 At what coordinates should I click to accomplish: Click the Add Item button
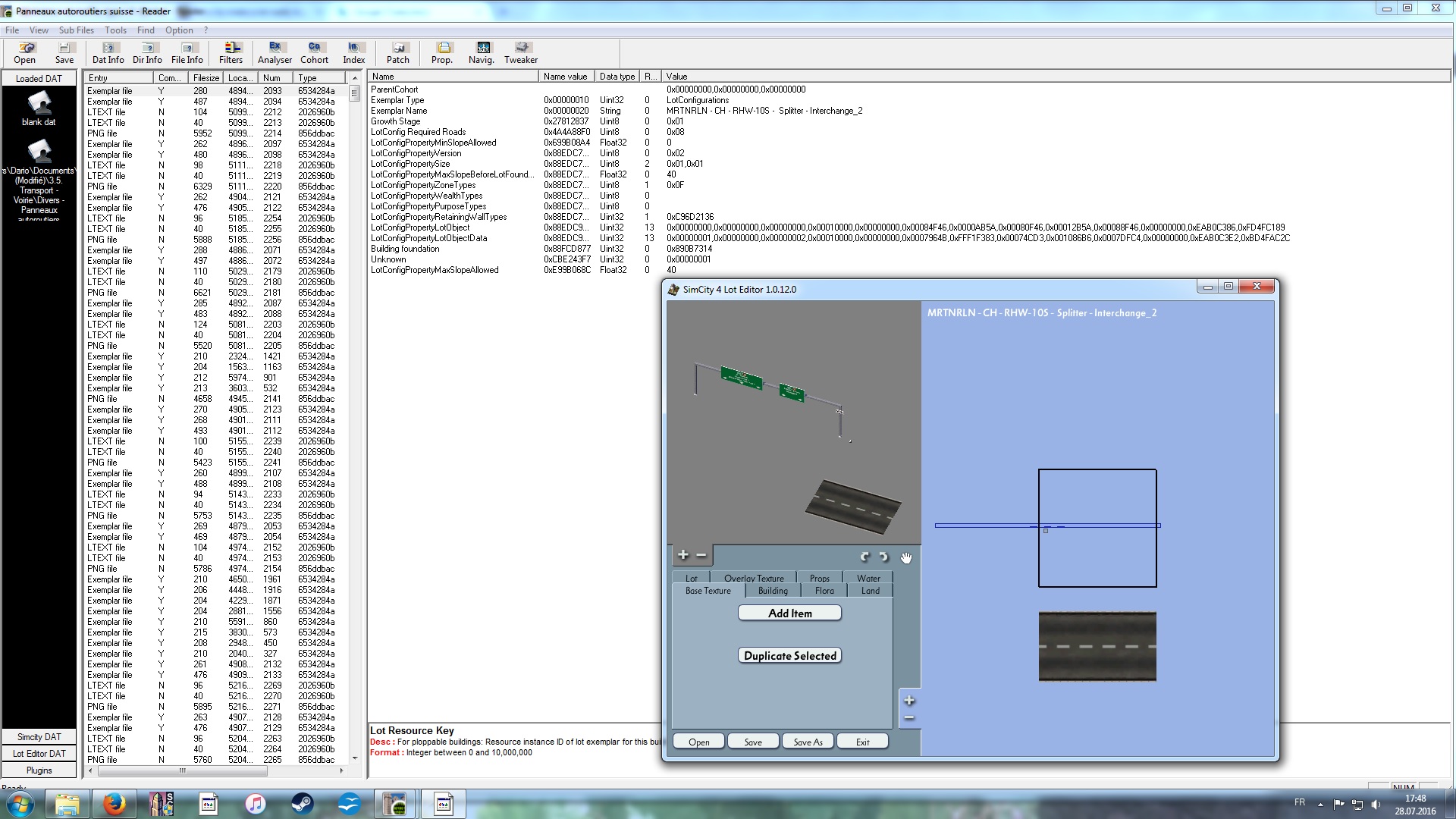click(789, 613)
